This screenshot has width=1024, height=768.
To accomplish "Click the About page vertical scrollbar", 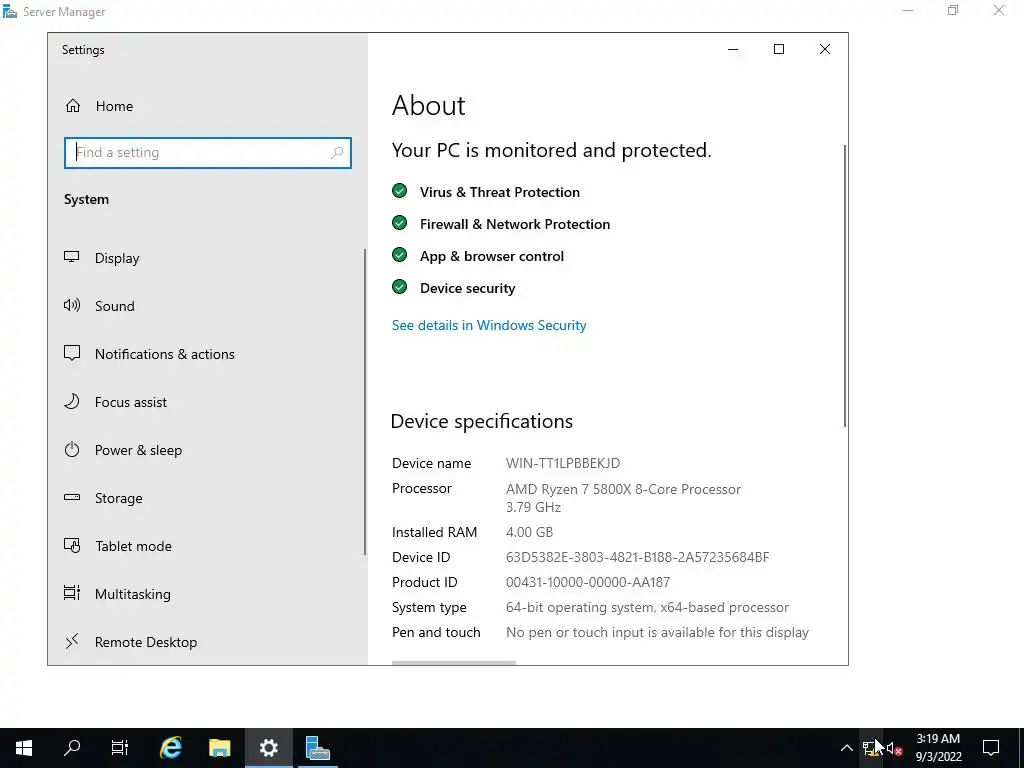I will click(844, 286).
